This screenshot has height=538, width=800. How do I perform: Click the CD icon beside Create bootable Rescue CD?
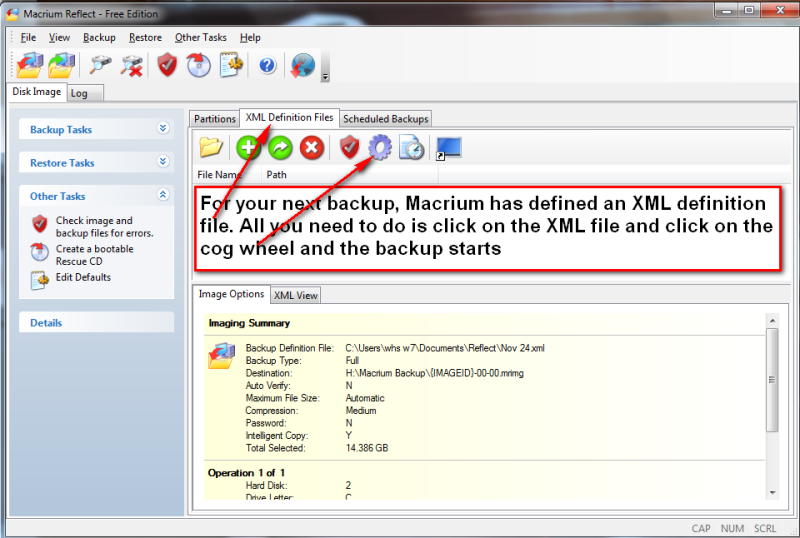(x=40, y=252)
